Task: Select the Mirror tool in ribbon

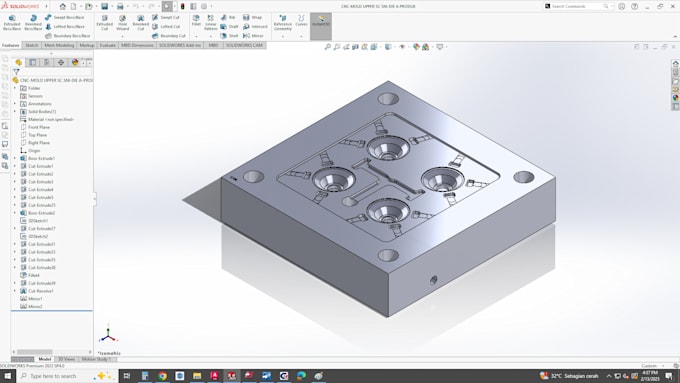Action: pyautogui.click(x=253, y=36)
